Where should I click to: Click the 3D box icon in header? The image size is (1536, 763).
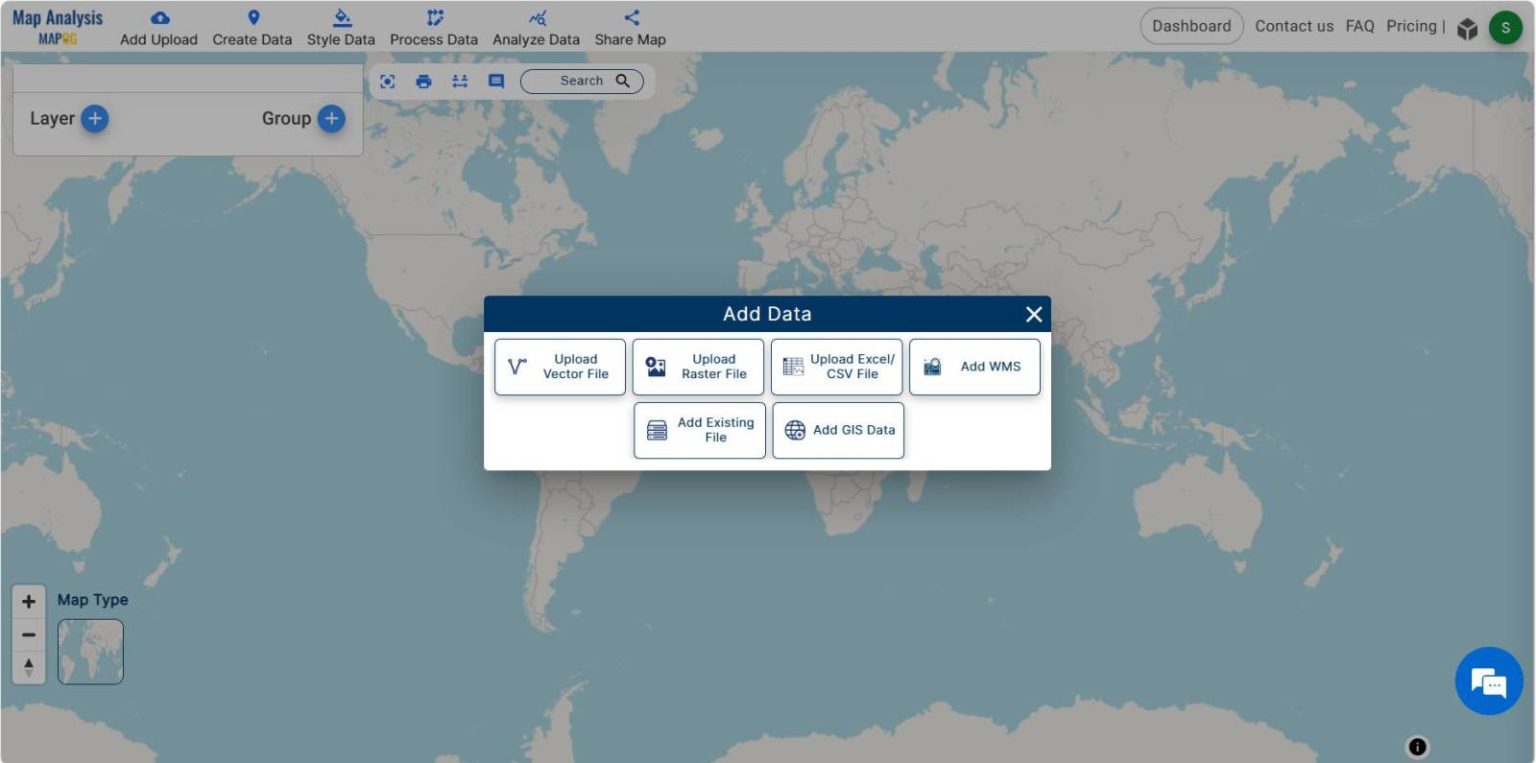pyautogui.click(x=1467, y=29)
